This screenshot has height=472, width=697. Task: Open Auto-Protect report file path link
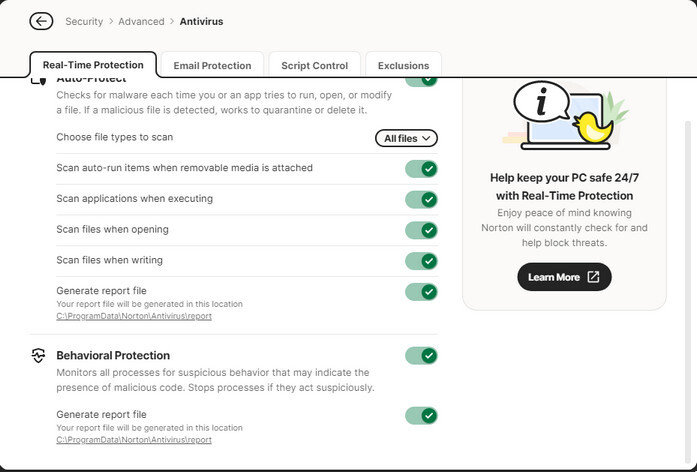(x=134, y=316)
